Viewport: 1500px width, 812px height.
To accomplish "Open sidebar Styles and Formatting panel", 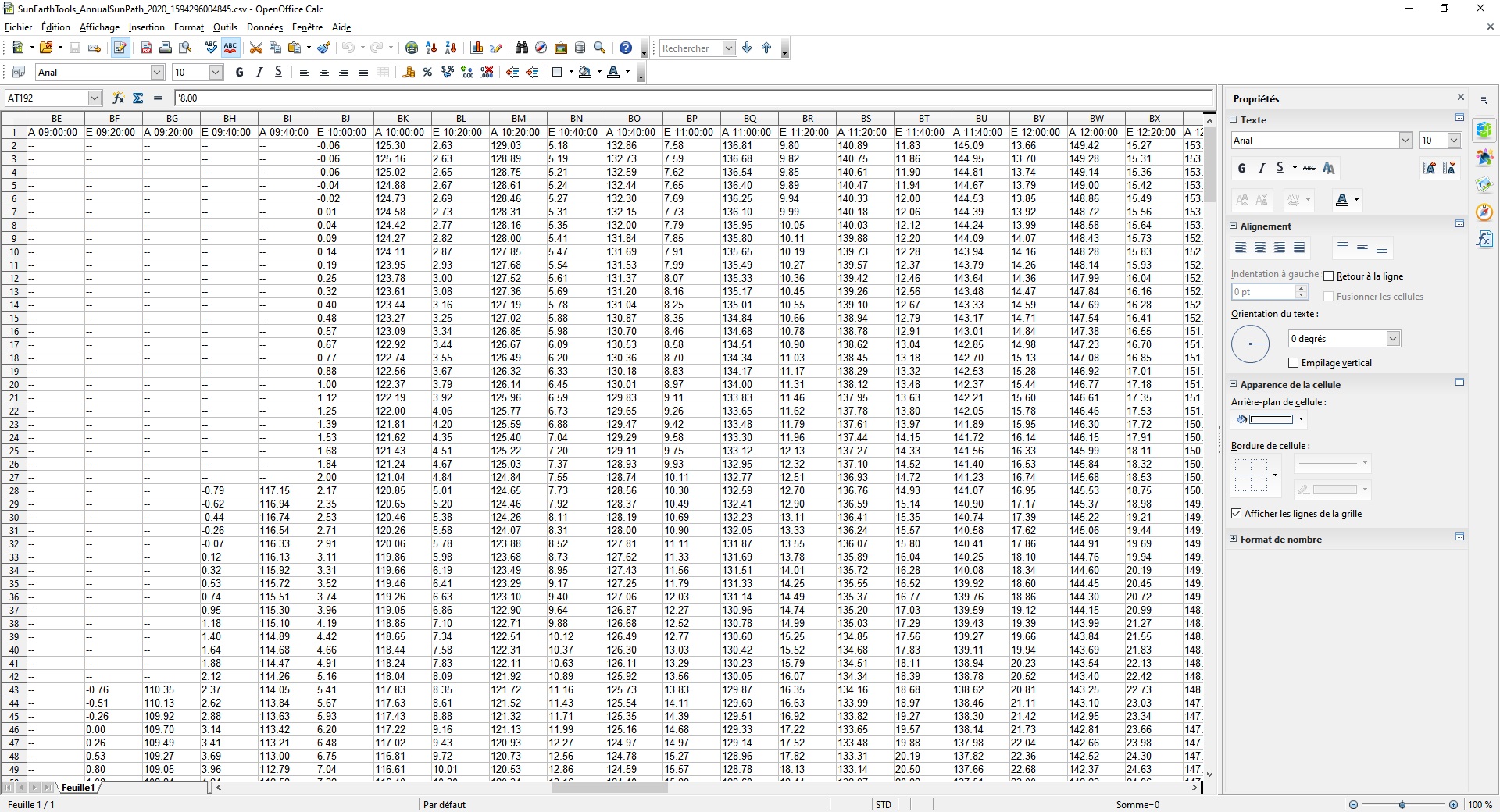I will [x=1484, y=157].
